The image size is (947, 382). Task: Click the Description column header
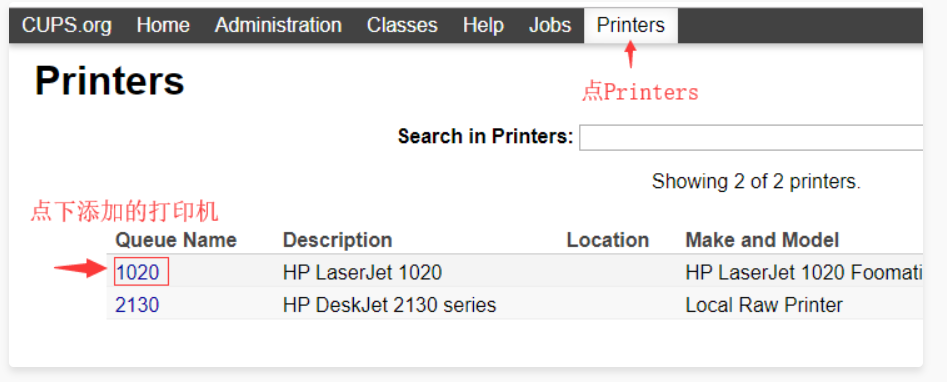click(337, 240)
